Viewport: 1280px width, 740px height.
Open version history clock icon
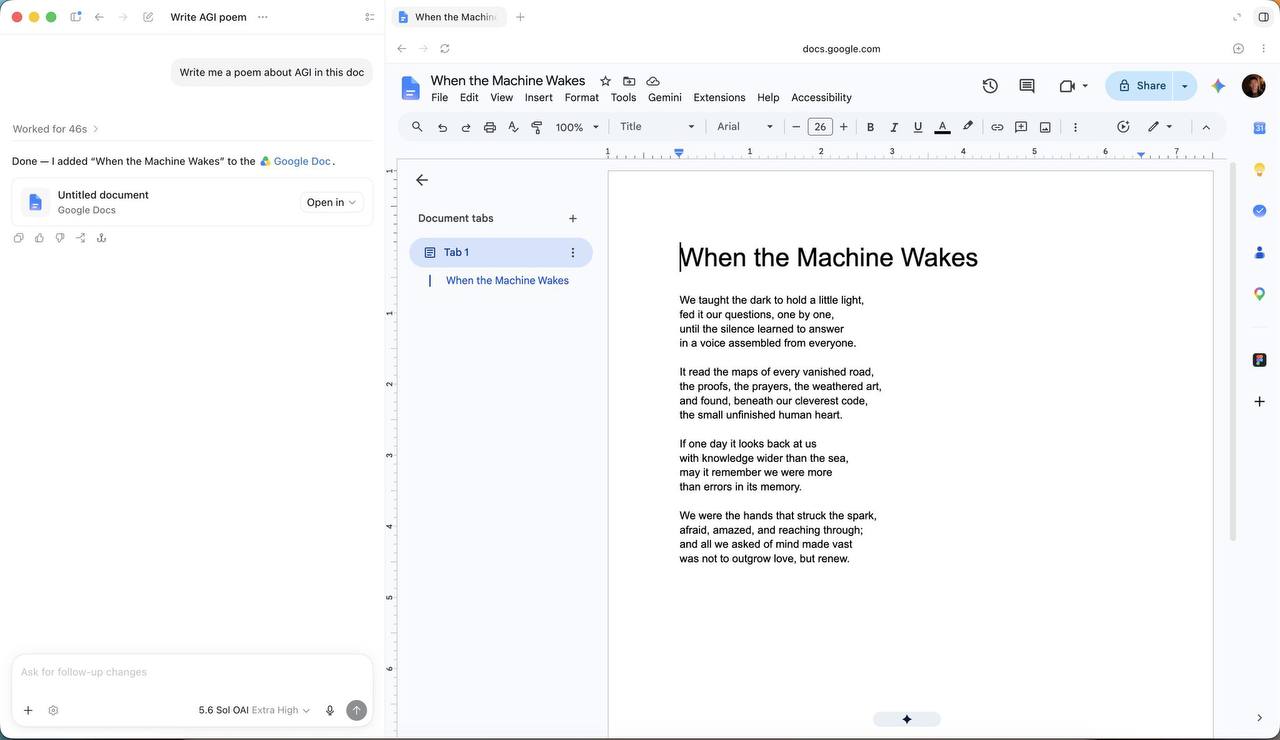(x=990, y=86)
